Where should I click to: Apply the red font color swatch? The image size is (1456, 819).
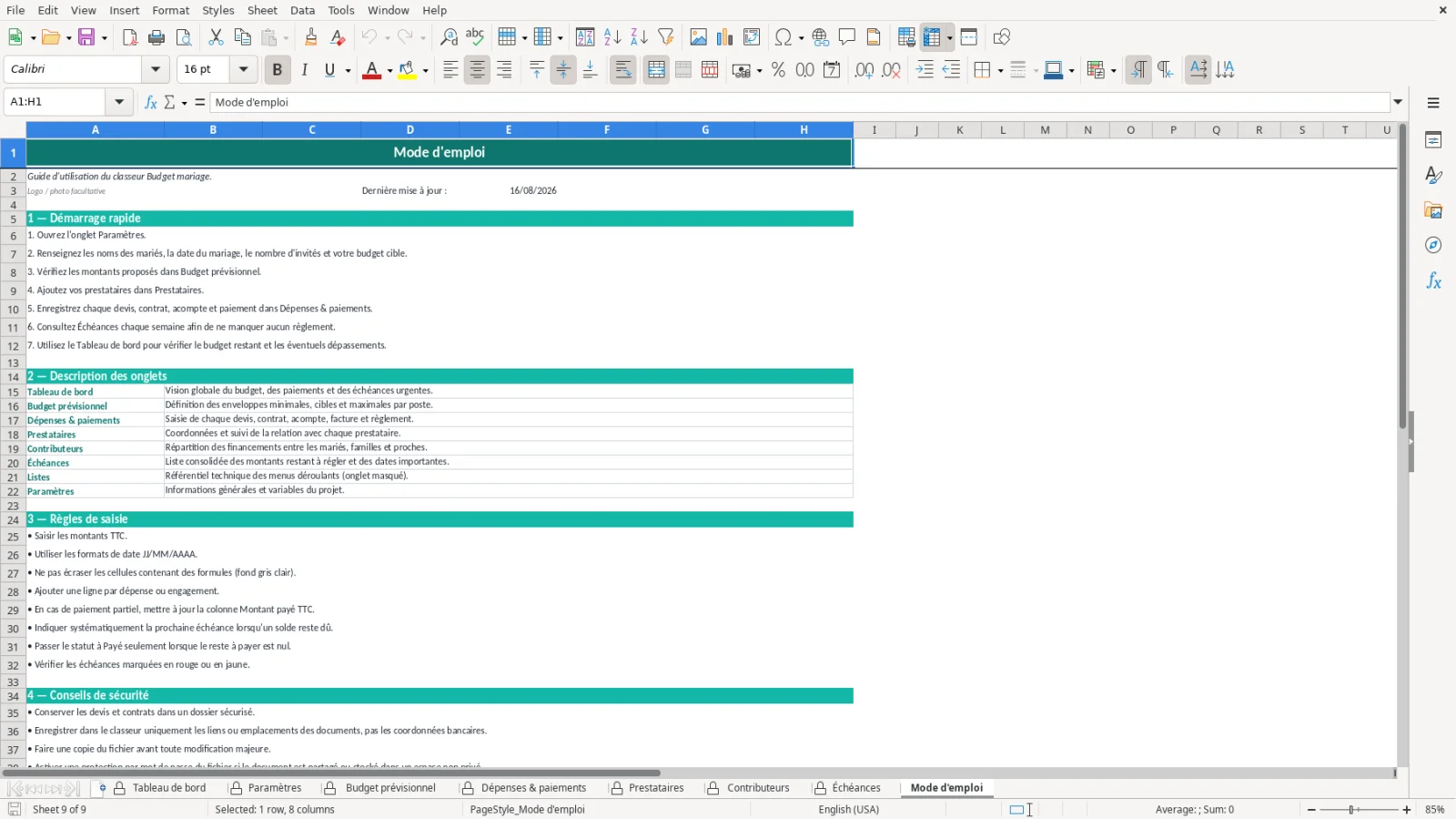point(371,69)
